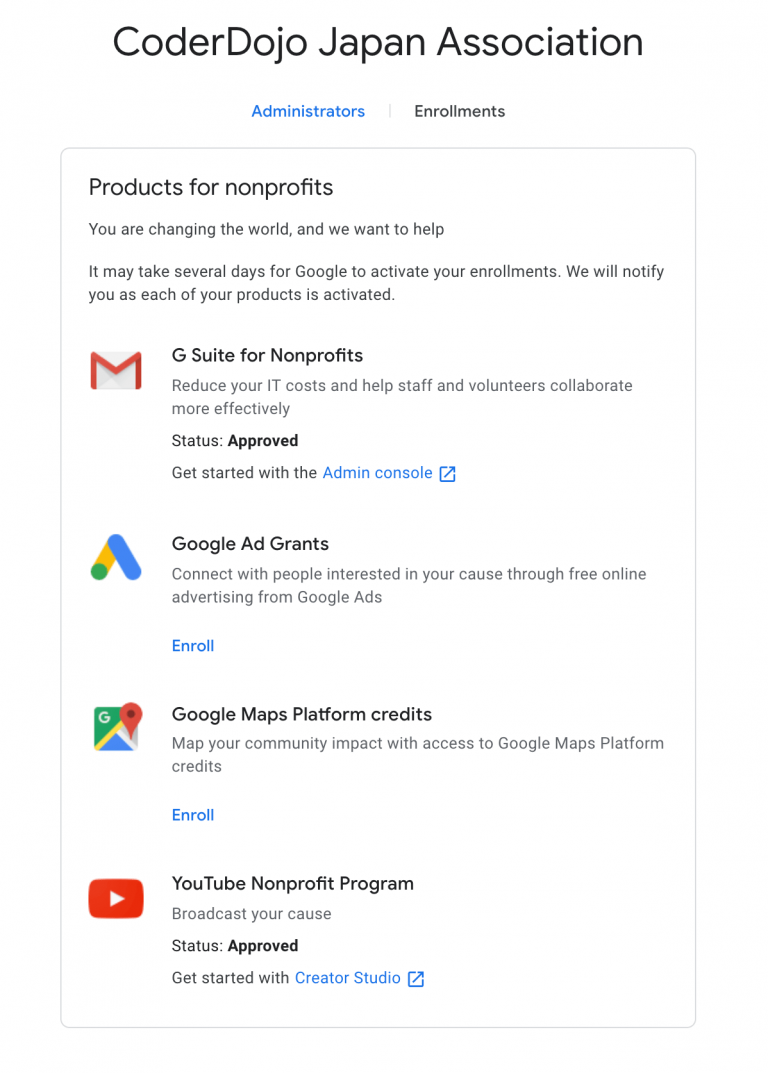Image resolution: width=768 pixels, height=1073 pixels.
Task: Switch to the Enrollments tab
Action: (459, 111)
